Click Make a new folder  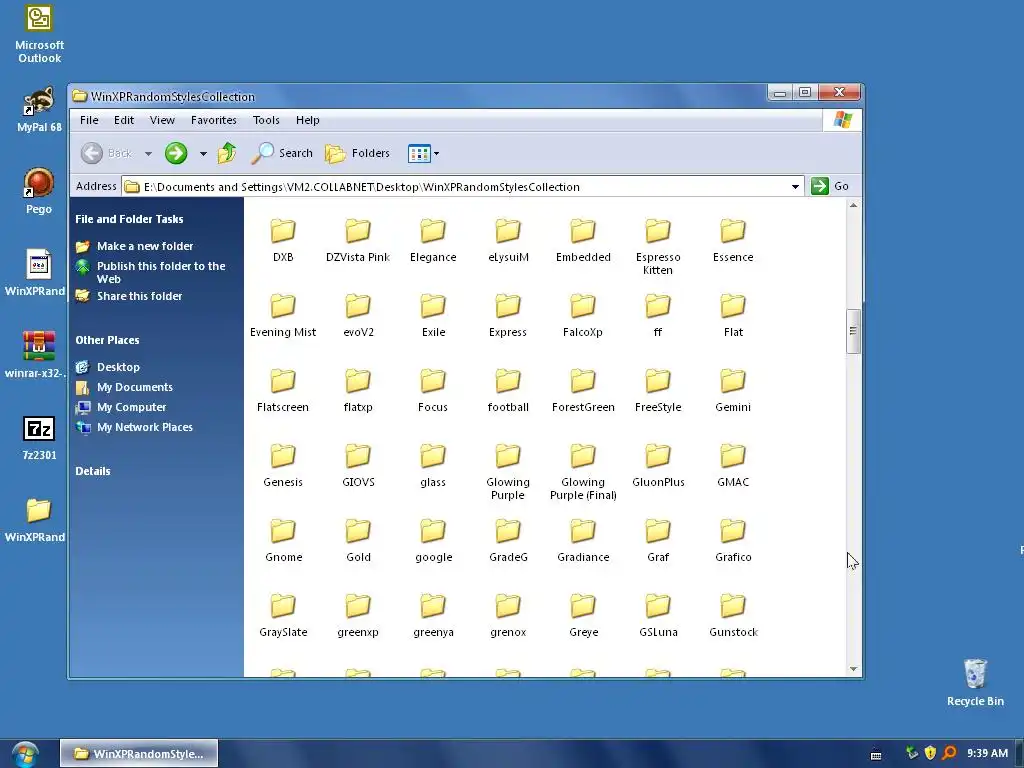(145, 246)
